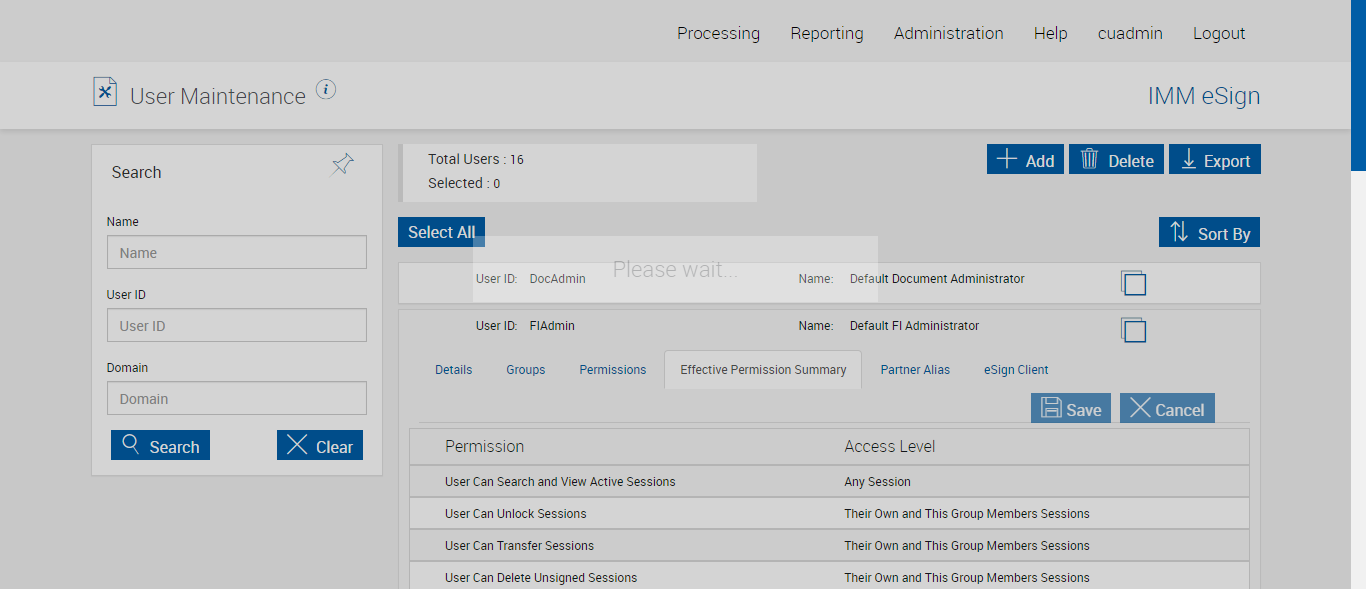Viewport: 1366px width, 589px height.
Task: Click into the User ID search field
Action: pyautogui.click(x=237, y=325)
